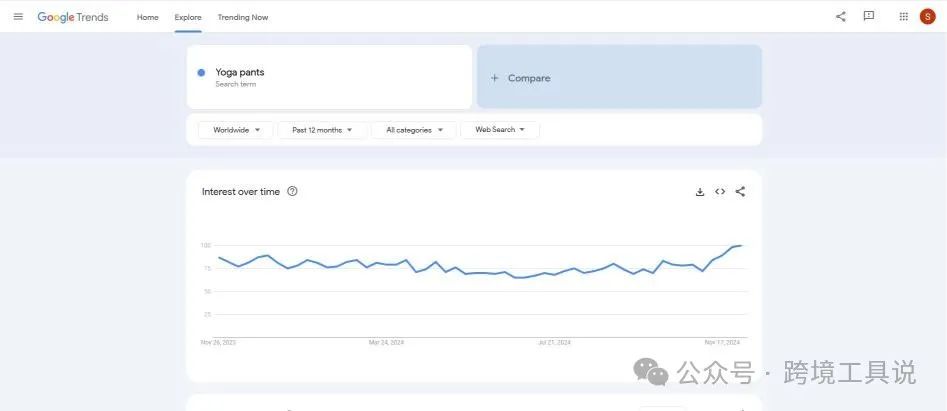This screenshot has height=411, width=947.
Task: Share the Interest over time chart
Action: click(x=740, y=192)
